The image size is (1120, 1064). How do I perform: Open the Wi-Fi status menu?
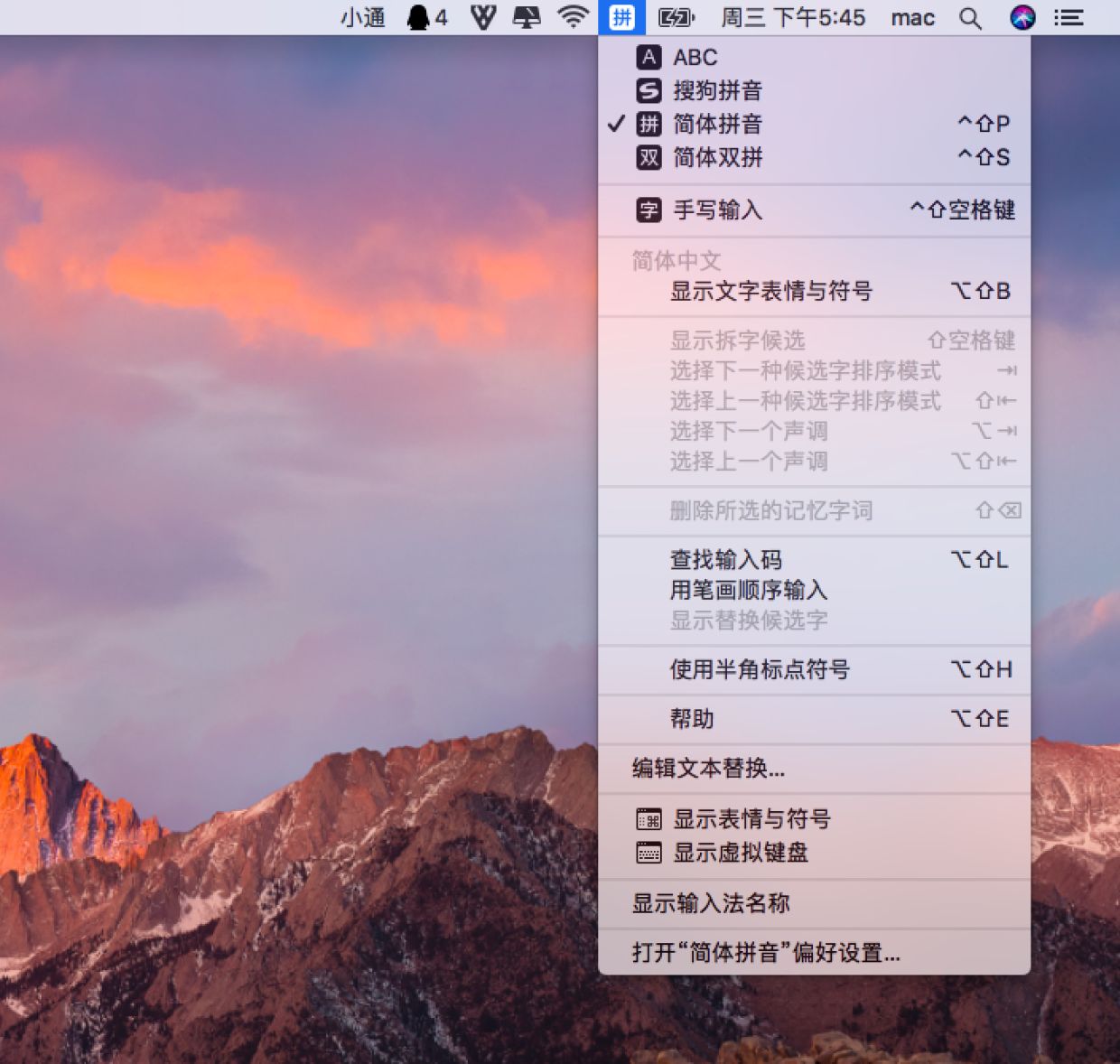click(x=574, y=17)
